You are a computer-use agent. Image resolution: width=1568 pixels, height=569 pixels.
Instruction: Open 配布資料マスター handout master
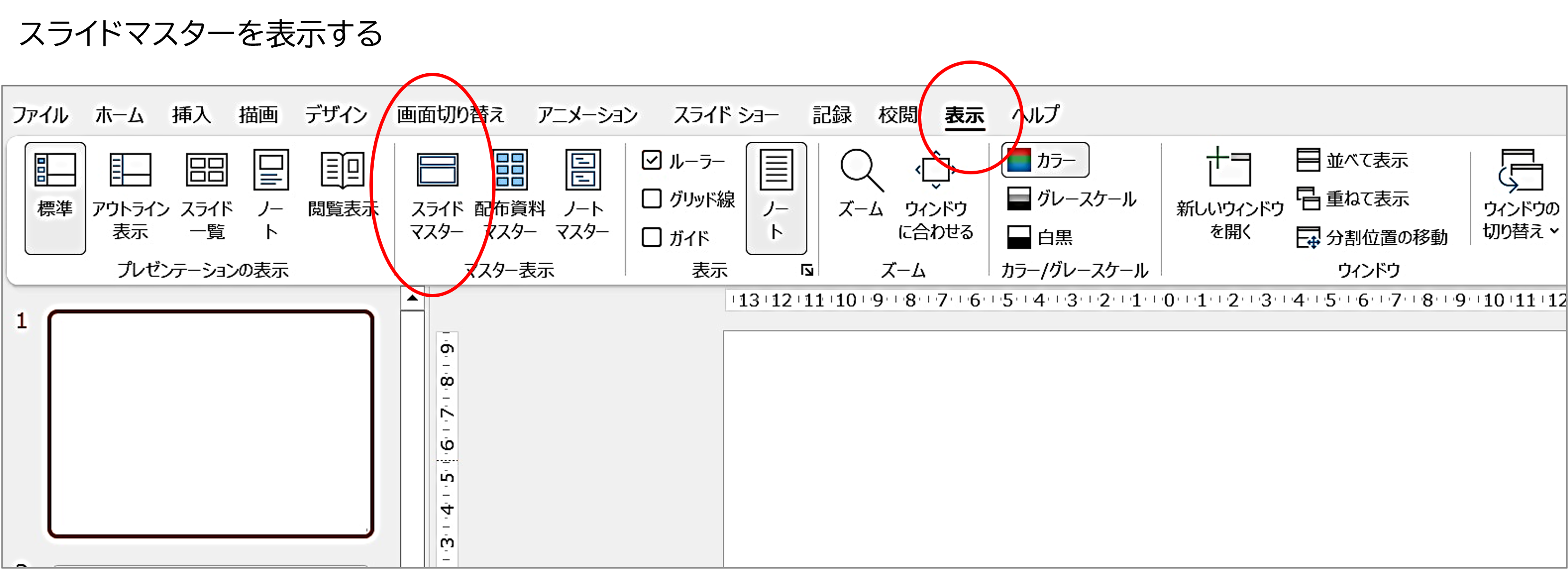point(510,170)
